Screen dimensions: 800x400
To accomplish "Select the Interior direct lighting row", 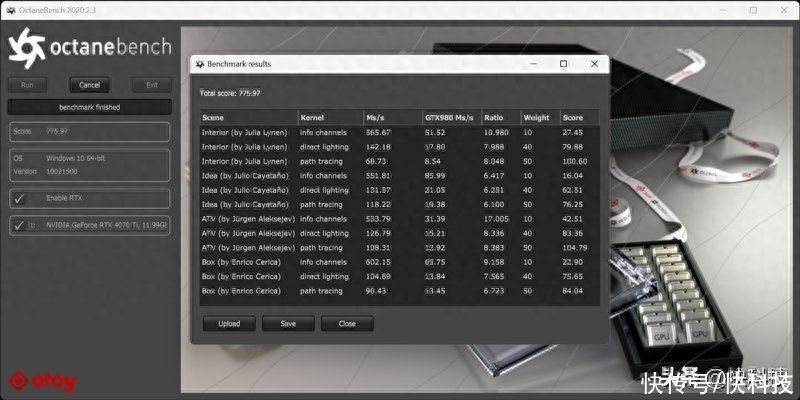I will pyautogui.click(x=399, y=147).
